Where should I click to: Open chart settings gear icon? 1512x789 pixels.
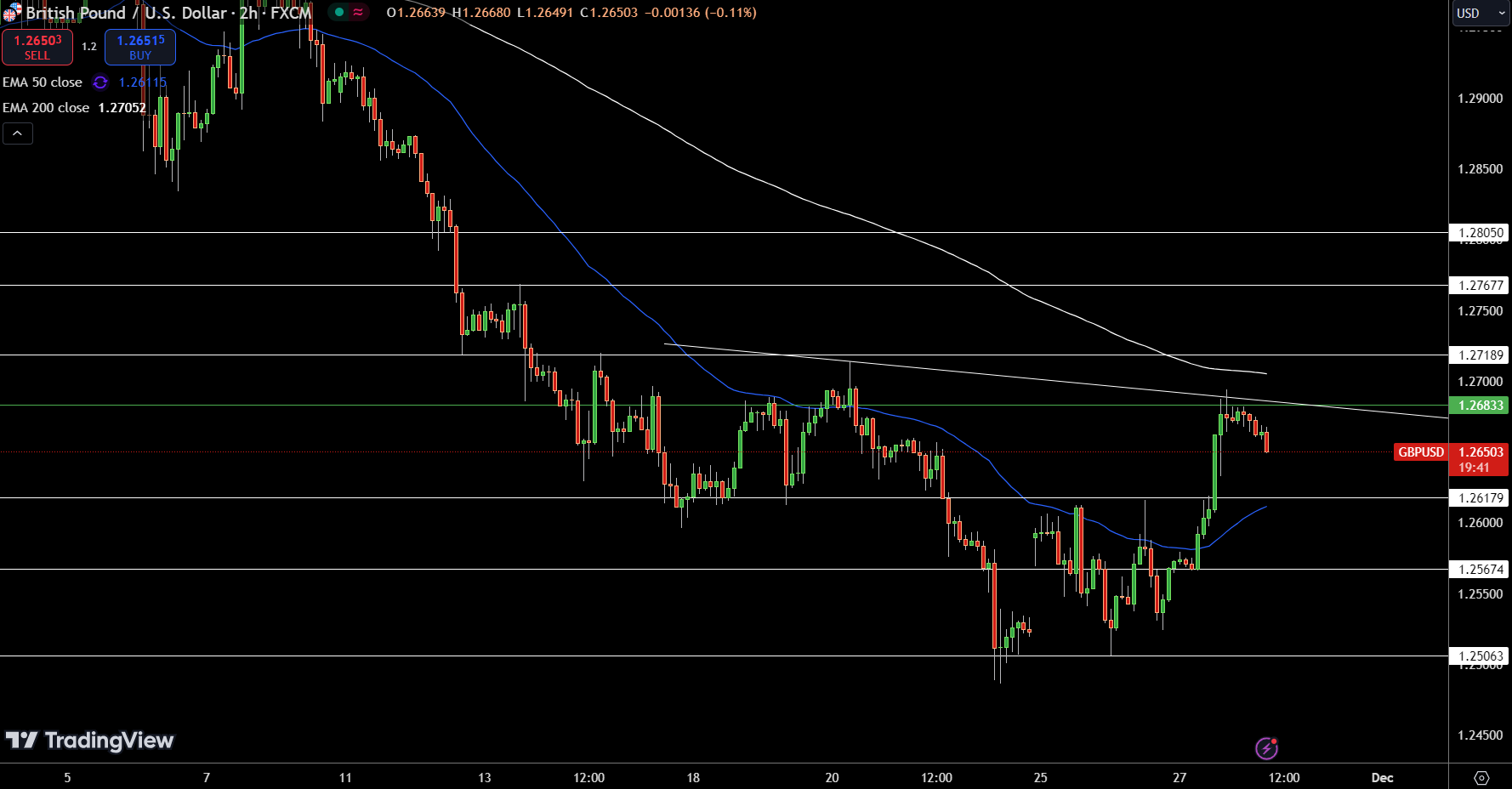tap(1481, 778)
